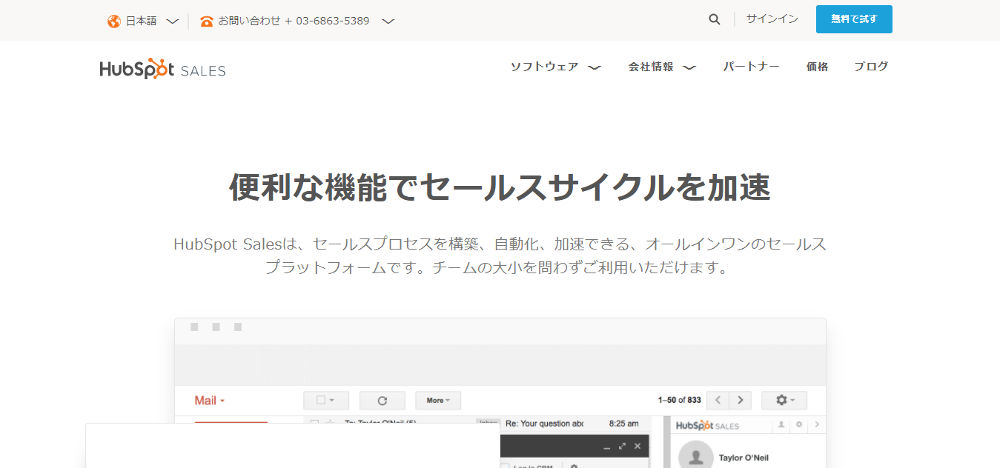This screenshot has width=1000, height=468.
Task: Click the chevron arrow in HubSpot sidebar
Action: pyautogui.click(x=817, y=425)
